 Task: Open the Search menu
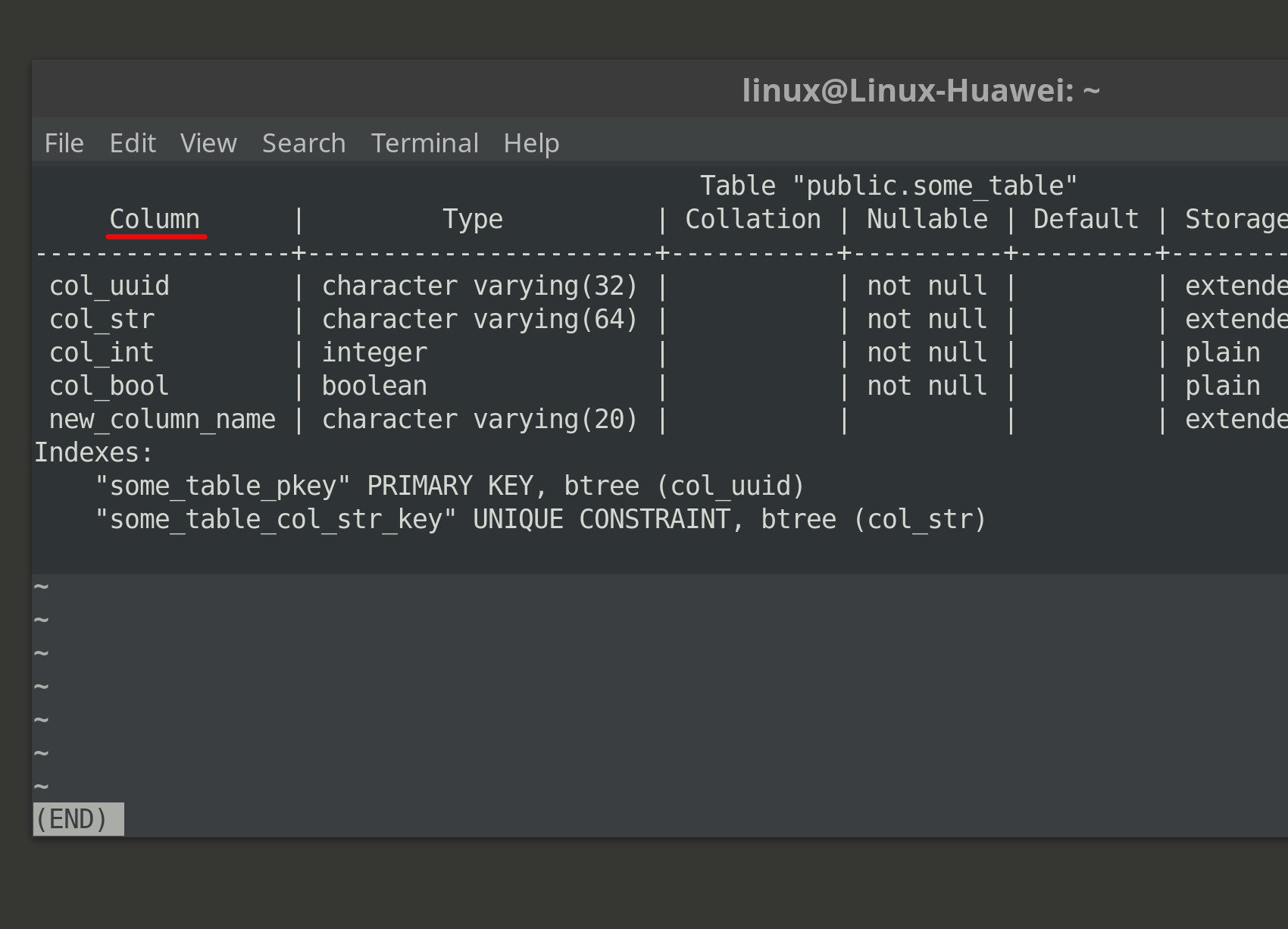tap(303, 143)
